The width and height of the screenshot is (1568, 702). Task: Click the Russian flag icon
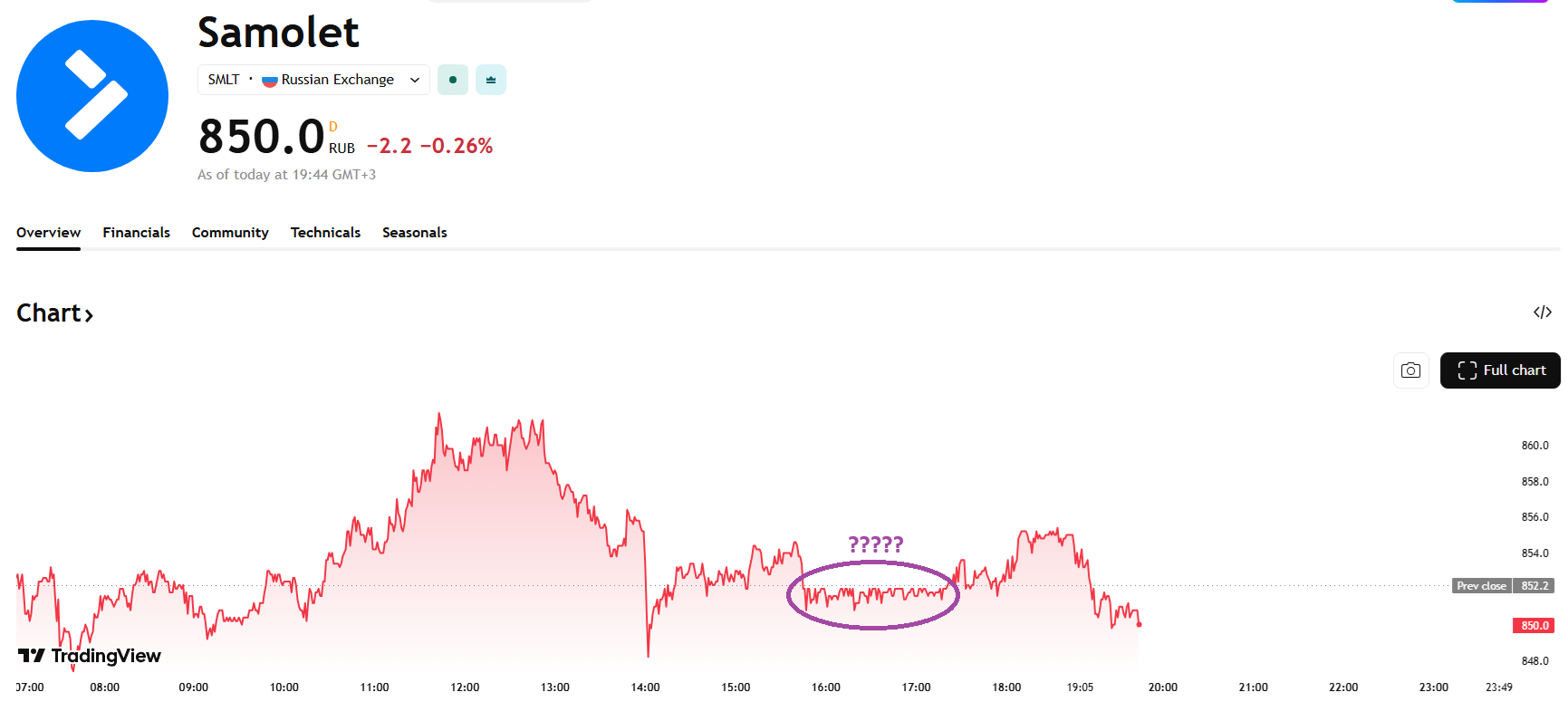coord(269,81)
